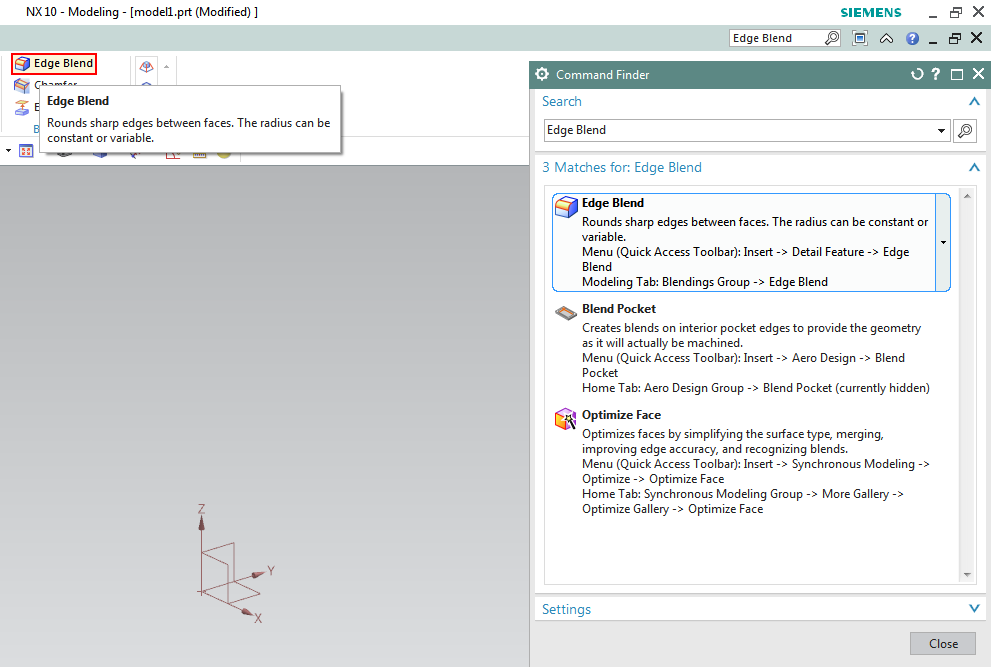The height and width of the screenshot is (667, 991).
Task: Click the Settings section label
Action: pyautogui.click(x=566, y=609)
